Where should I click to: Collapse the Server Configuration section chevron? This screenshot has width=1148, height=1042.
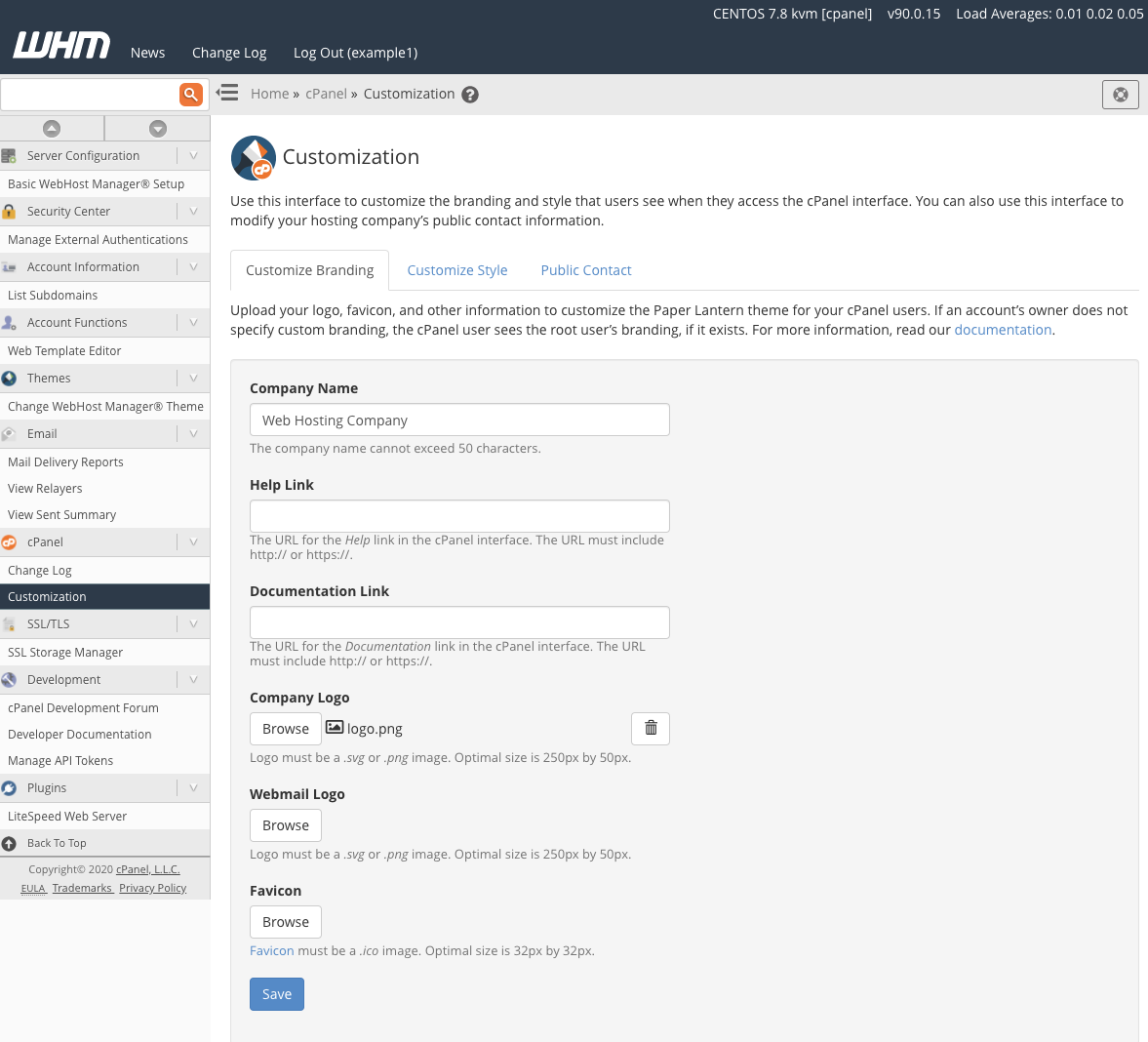(193, 156)
